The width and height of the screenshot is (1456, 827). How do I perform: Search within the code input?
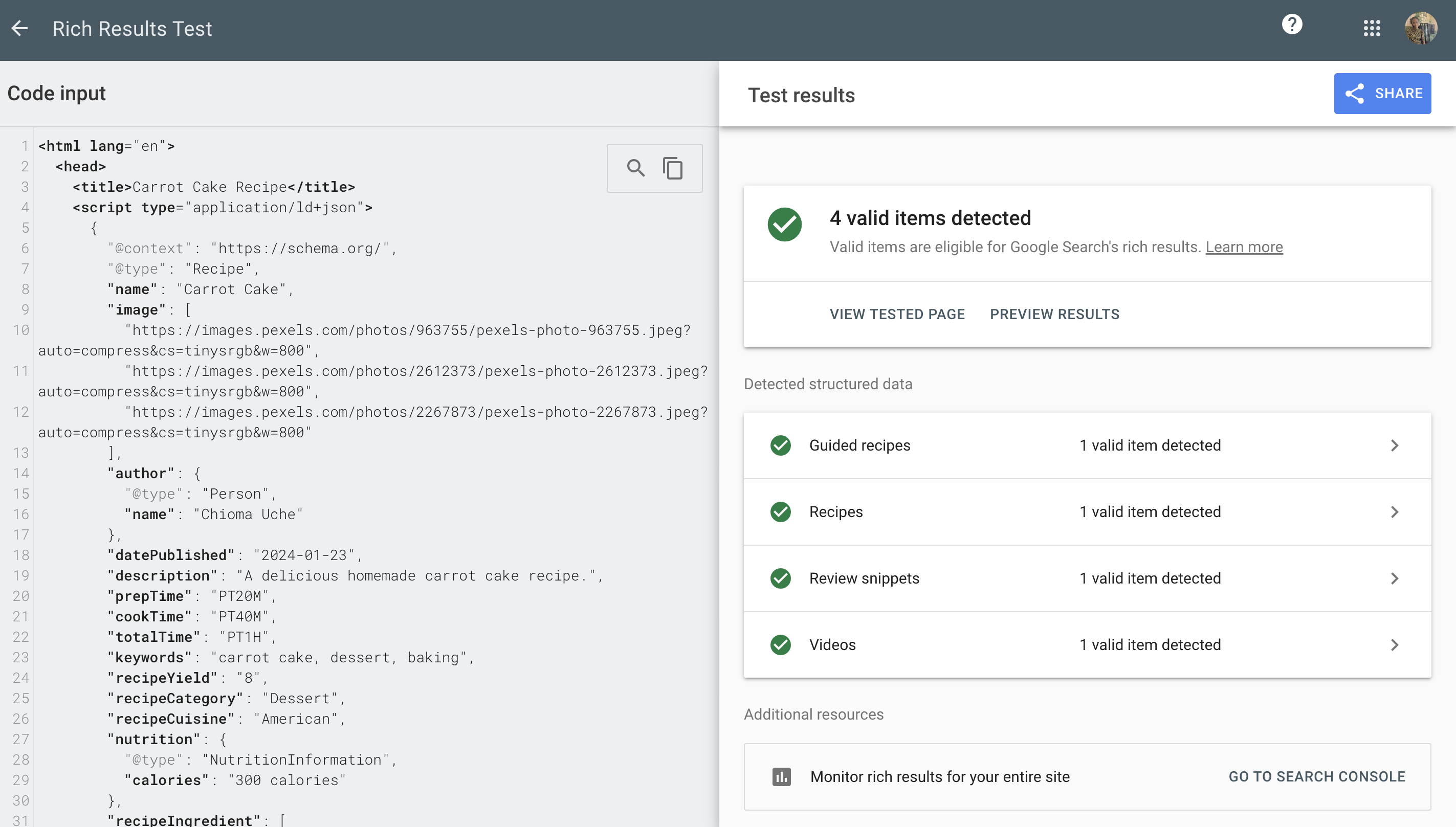pyautogui.click(x=636, y=168)
